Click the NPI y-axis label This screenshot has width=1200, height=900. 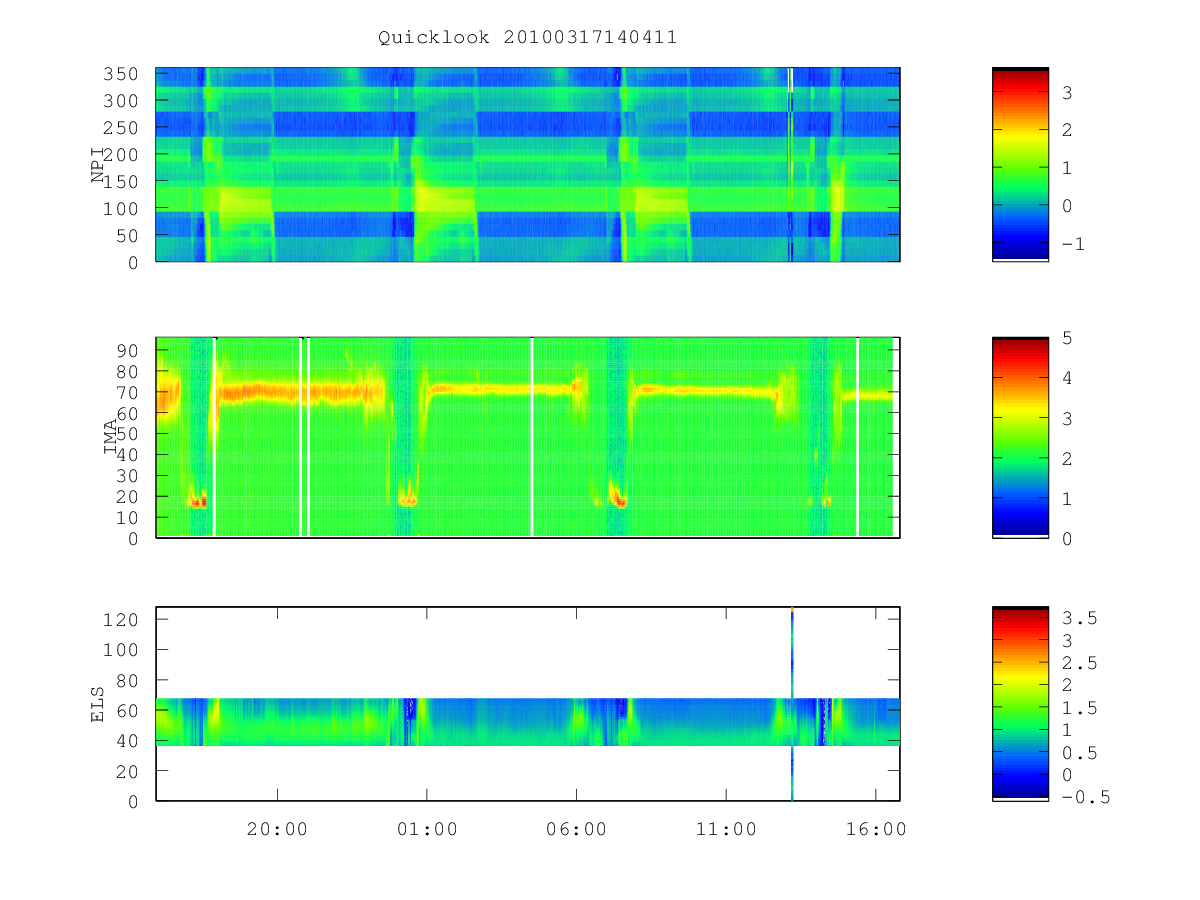[x=98, y=165]
